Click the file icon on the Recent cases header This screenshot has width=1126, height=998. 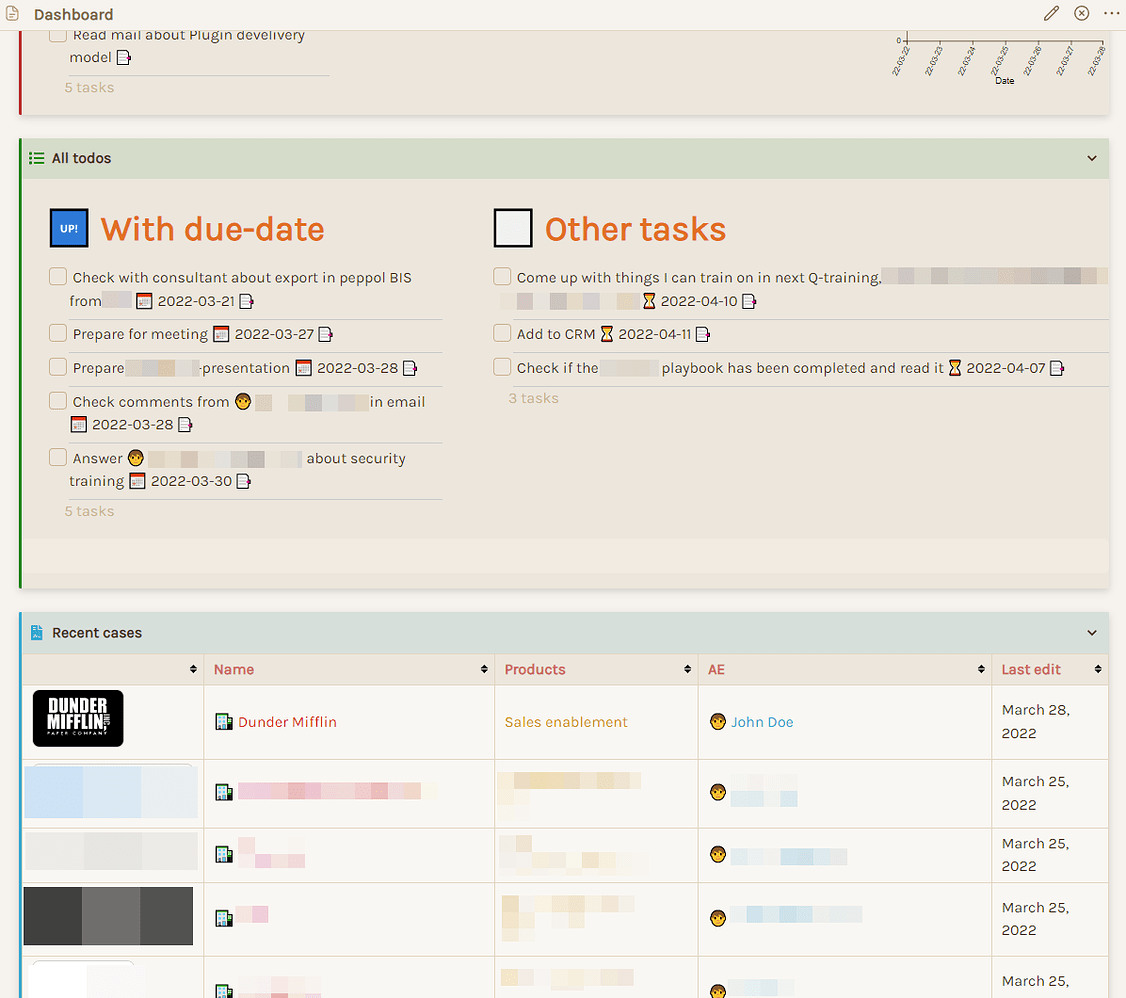[36, 633]
